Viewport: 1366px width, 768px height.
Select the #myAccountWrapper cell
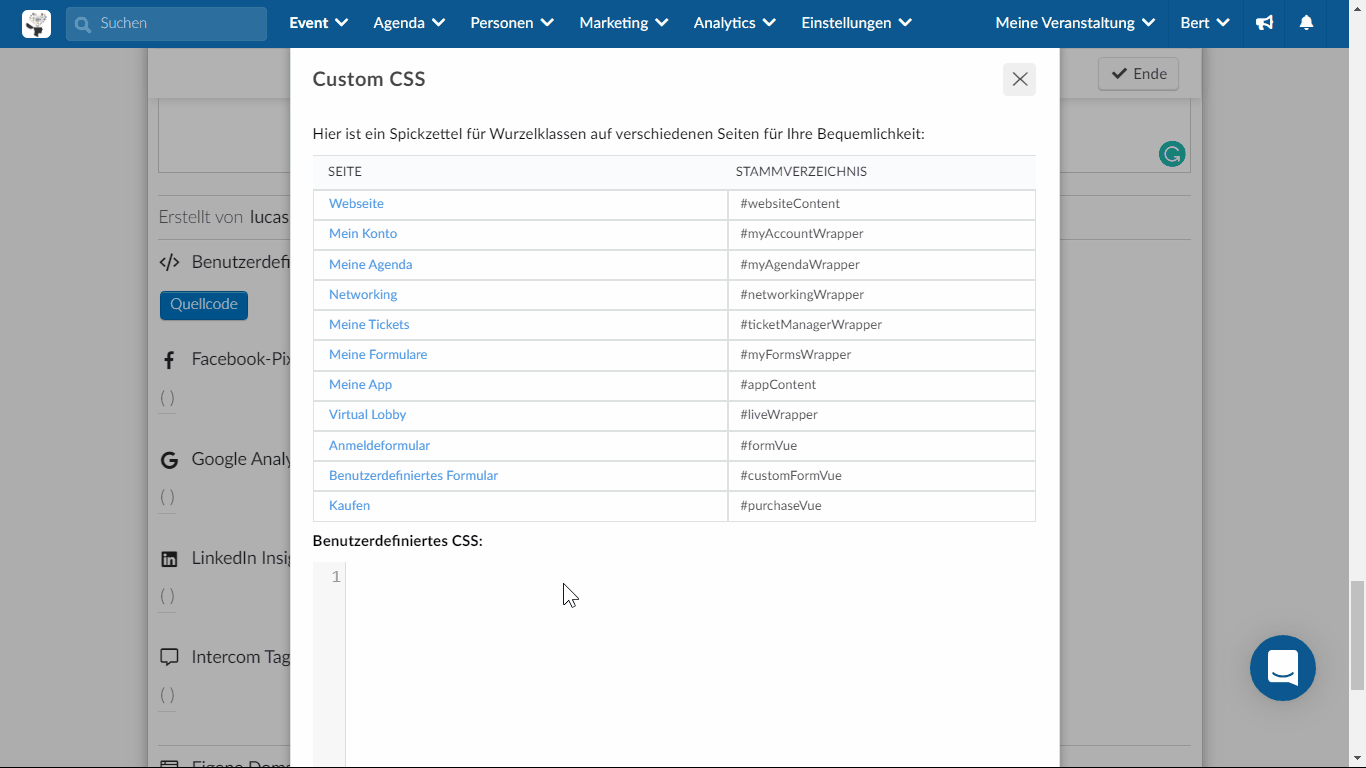pyautogui.click(x=881, y=234)
